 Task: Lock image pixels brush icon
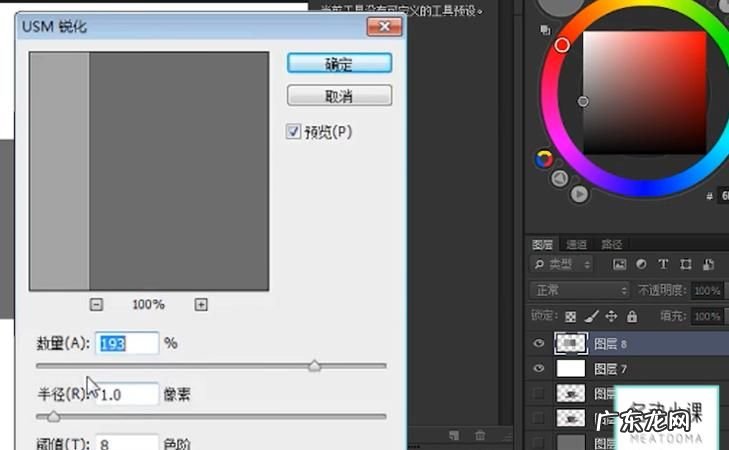pos(591,317)
